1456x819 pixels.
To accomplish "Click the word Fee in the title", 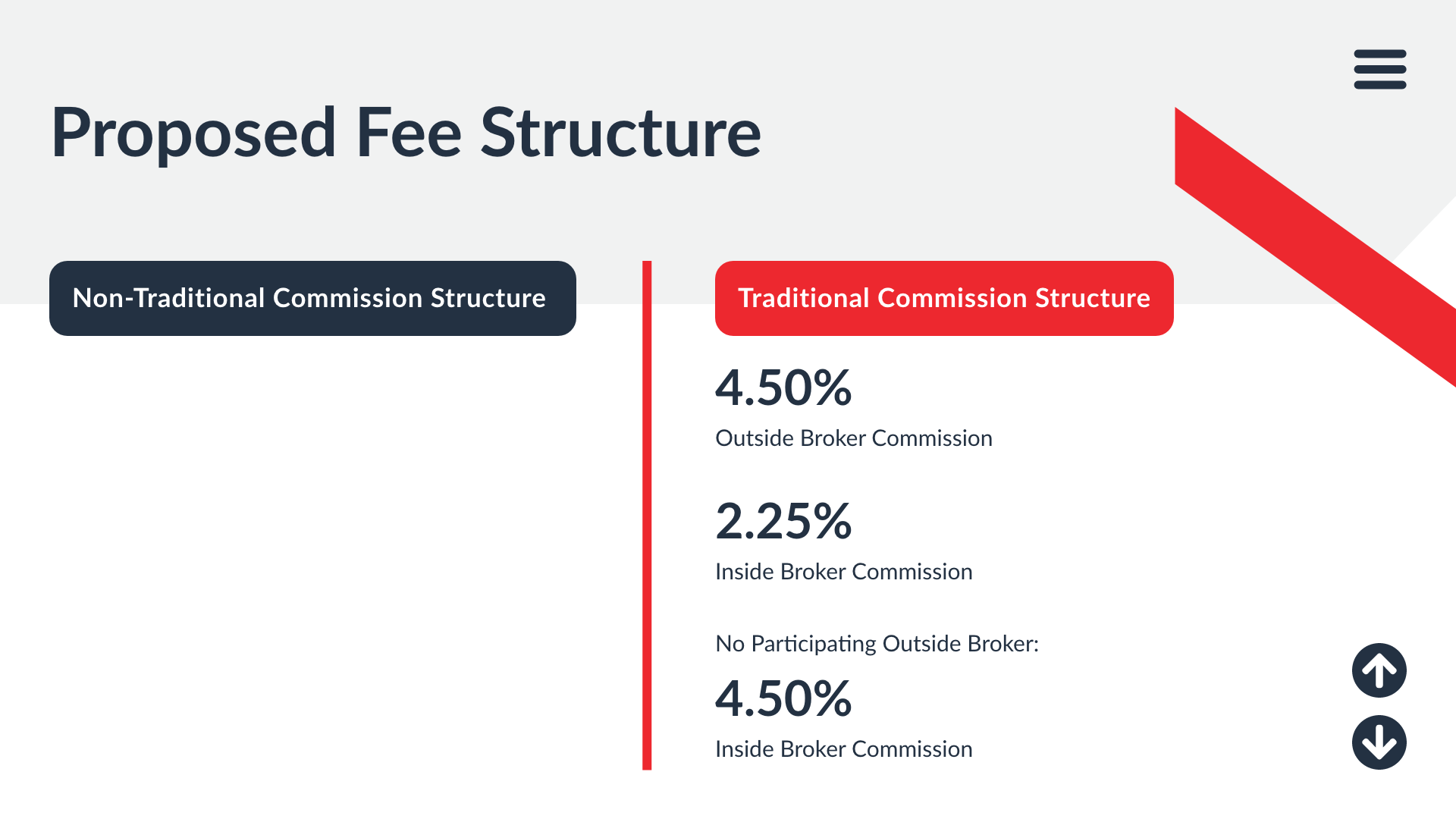I will pos(409,133).
